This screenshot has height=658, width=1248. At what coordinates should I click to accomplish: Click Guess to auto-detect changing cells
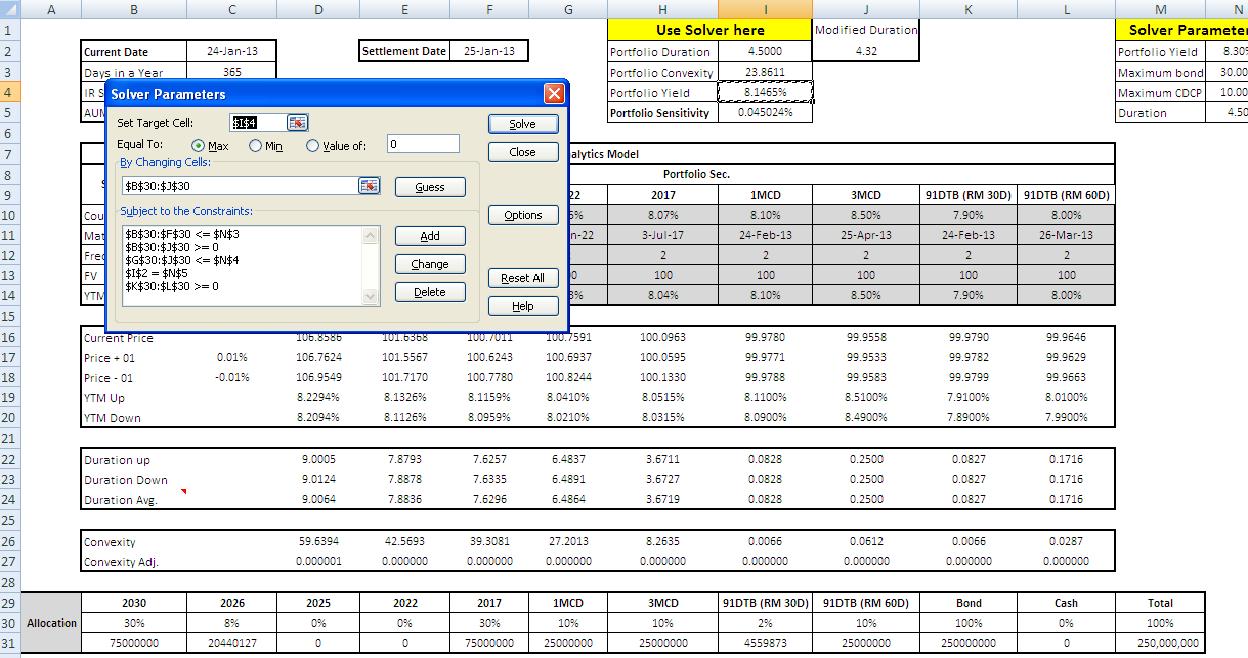[x=430, y=187]
